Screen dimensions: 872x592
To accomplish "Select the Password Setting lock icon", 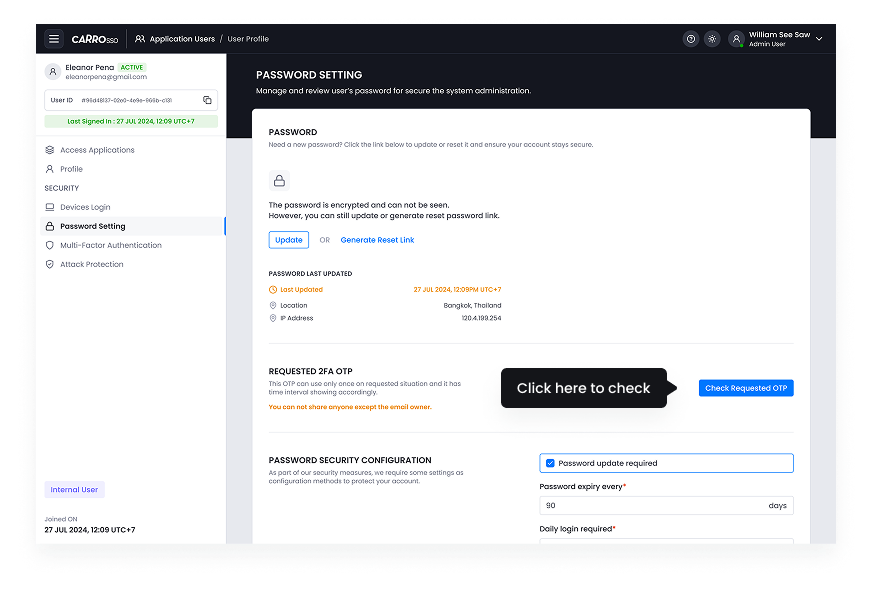I will (50, 226).
